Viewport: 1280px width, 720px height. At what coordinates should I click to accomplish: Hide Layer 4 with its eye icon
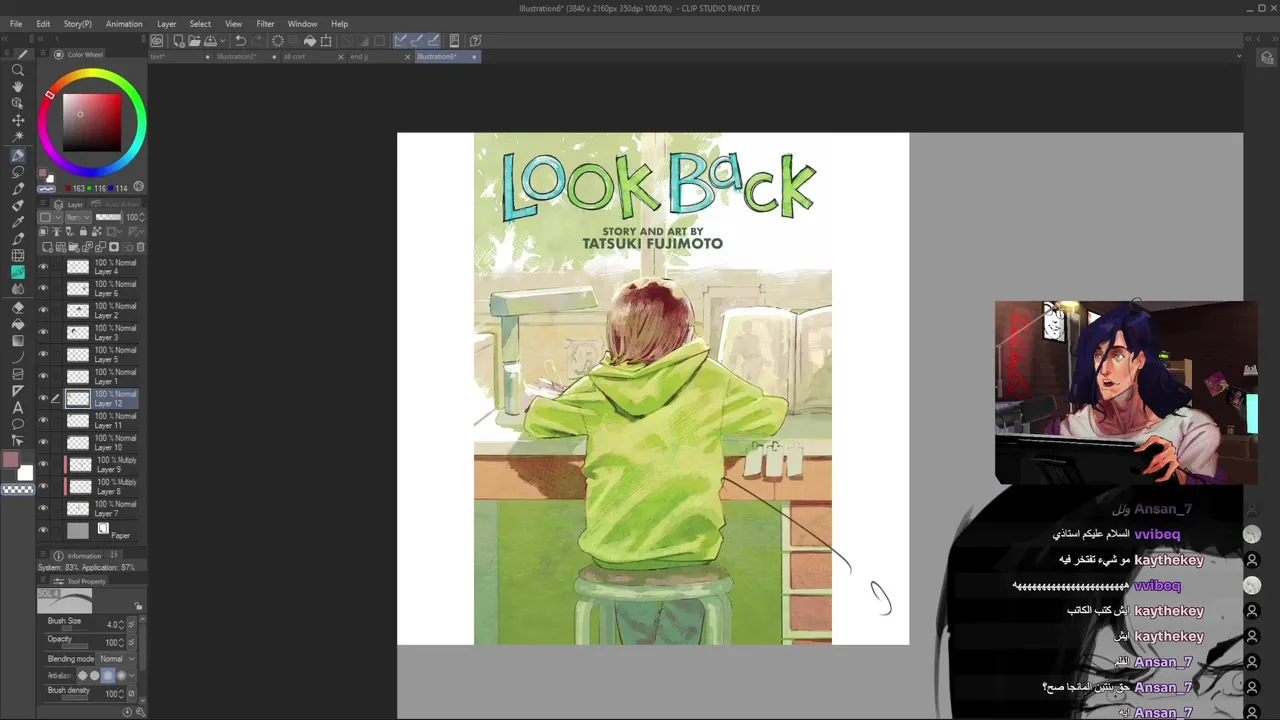43,267
